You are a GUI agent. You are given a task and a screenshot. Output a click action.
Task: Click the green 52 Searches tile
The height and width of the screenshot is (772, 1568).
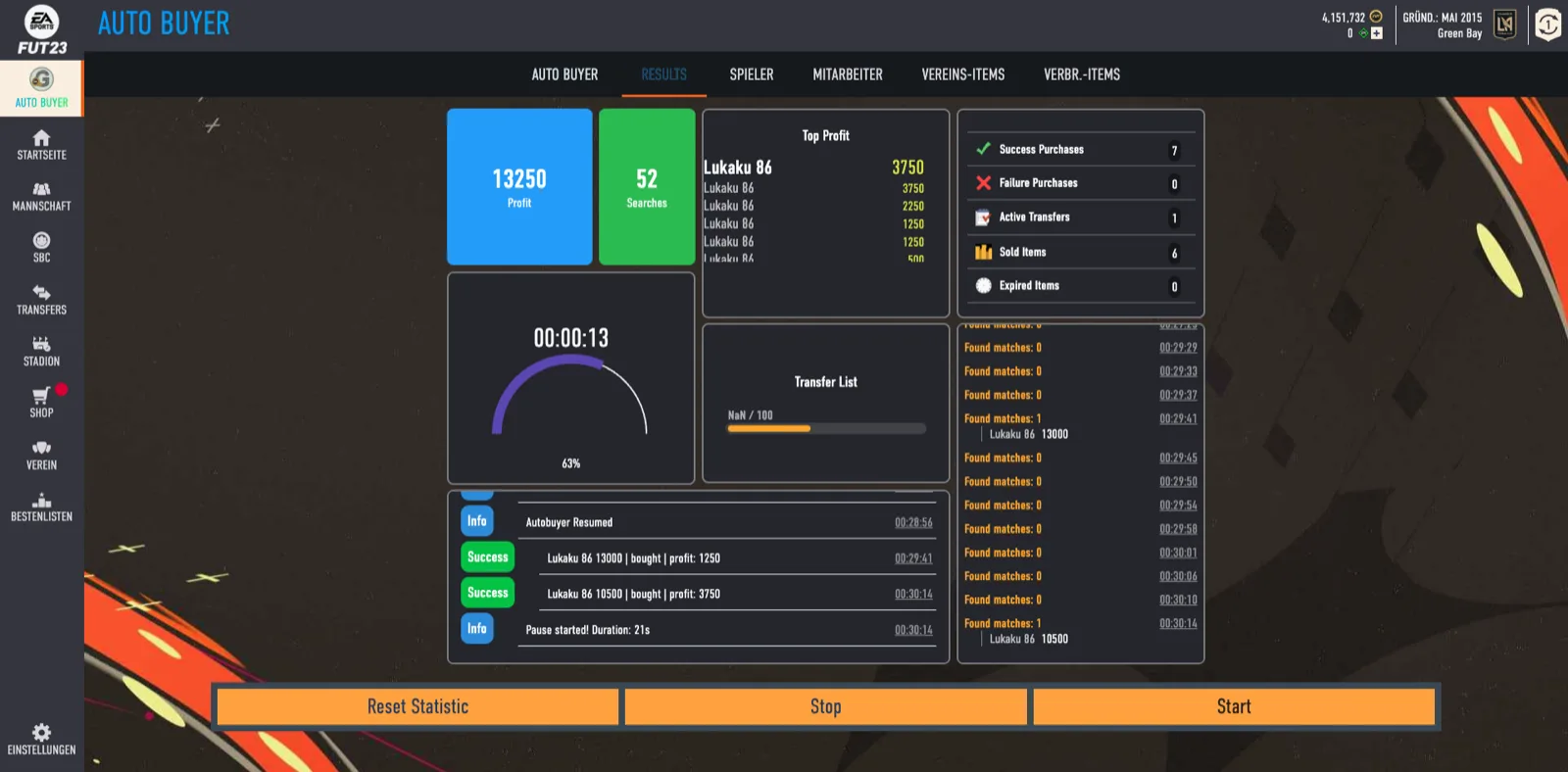[x=647, y=186]
